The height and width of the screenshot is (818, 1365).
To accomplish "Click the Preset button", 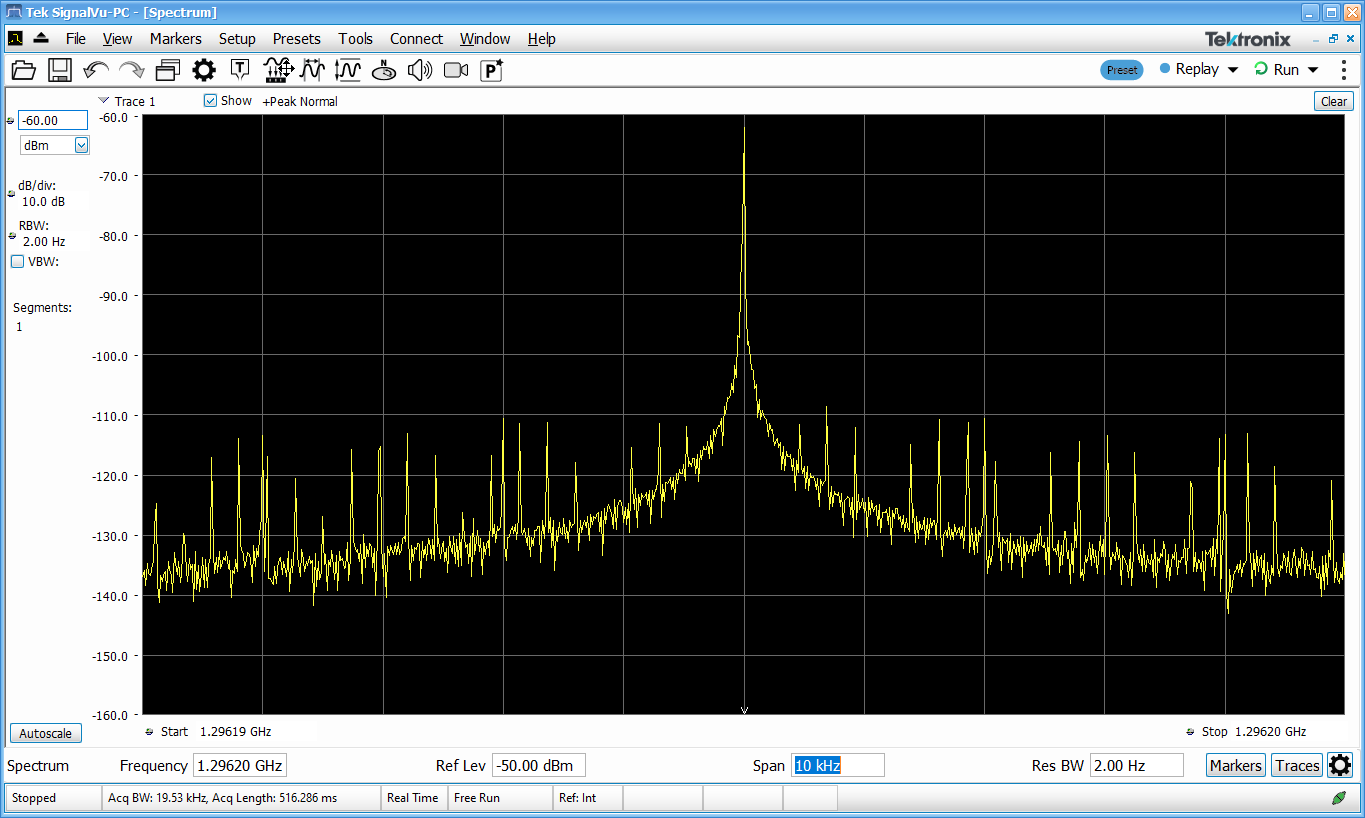I will point(1122,70).
